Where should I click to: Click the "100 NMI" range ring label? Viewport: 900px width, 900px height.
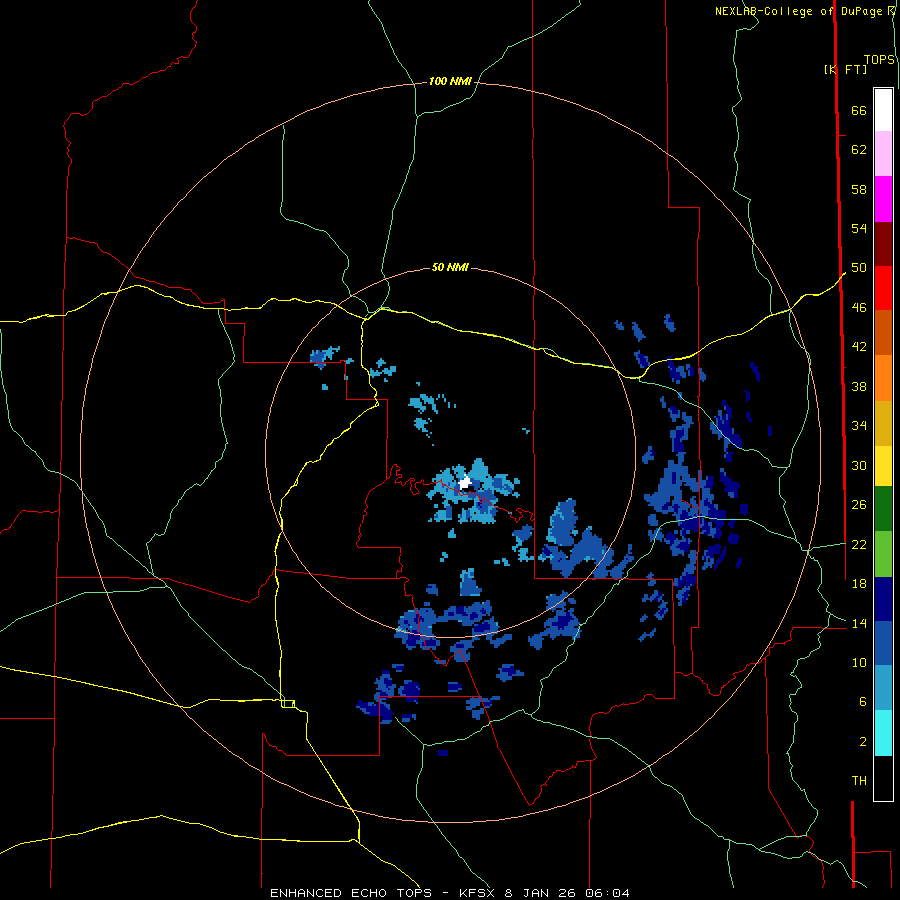point(450,82)
